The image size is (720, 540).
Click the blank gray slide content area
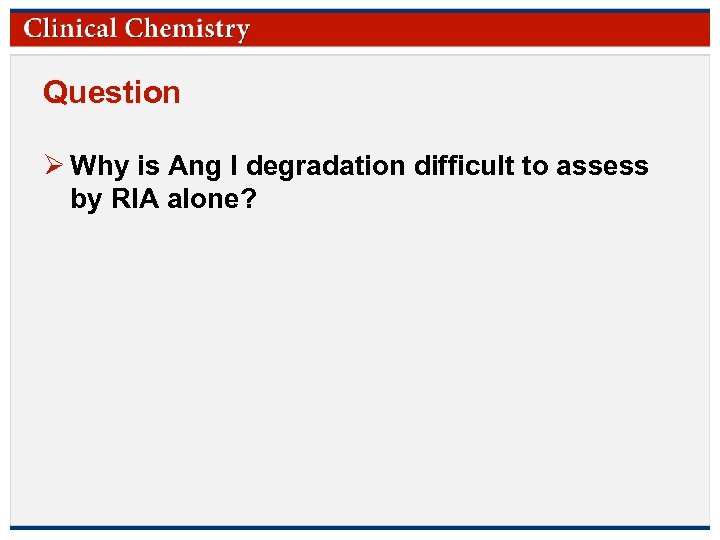[x=360, y=370]
